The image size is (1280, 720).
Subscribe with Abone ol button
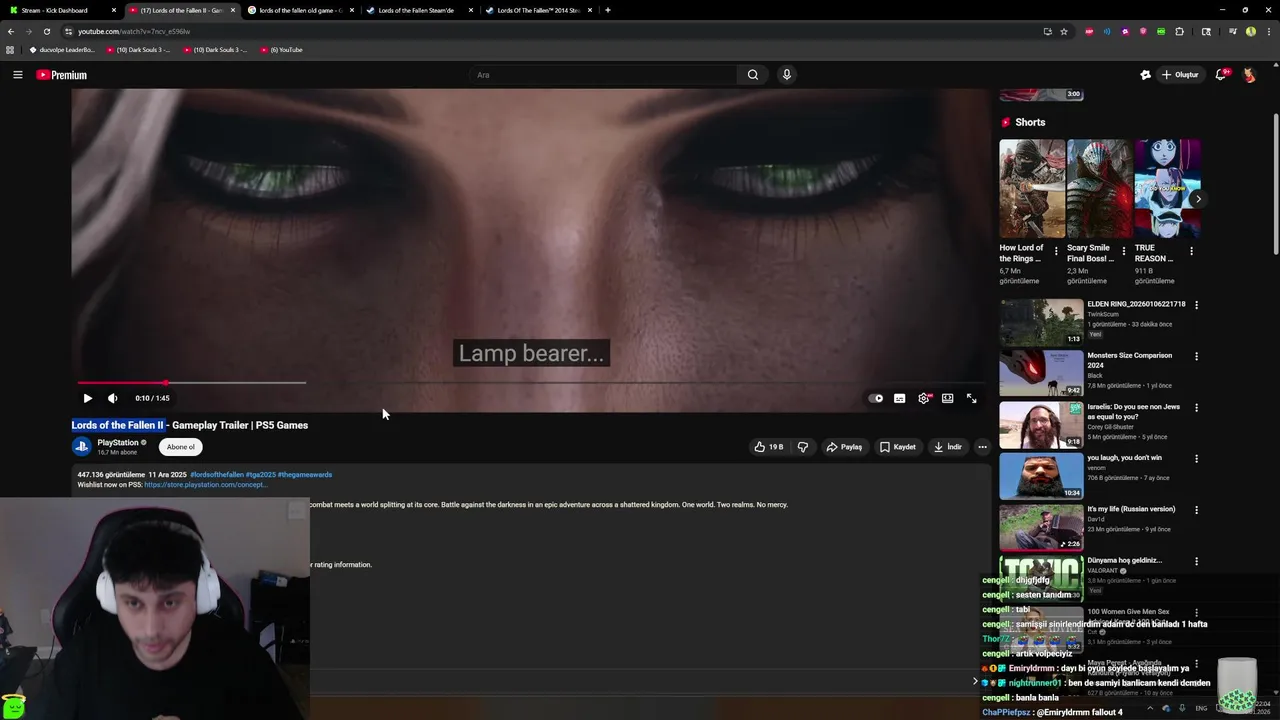click(x=181, y=447)
